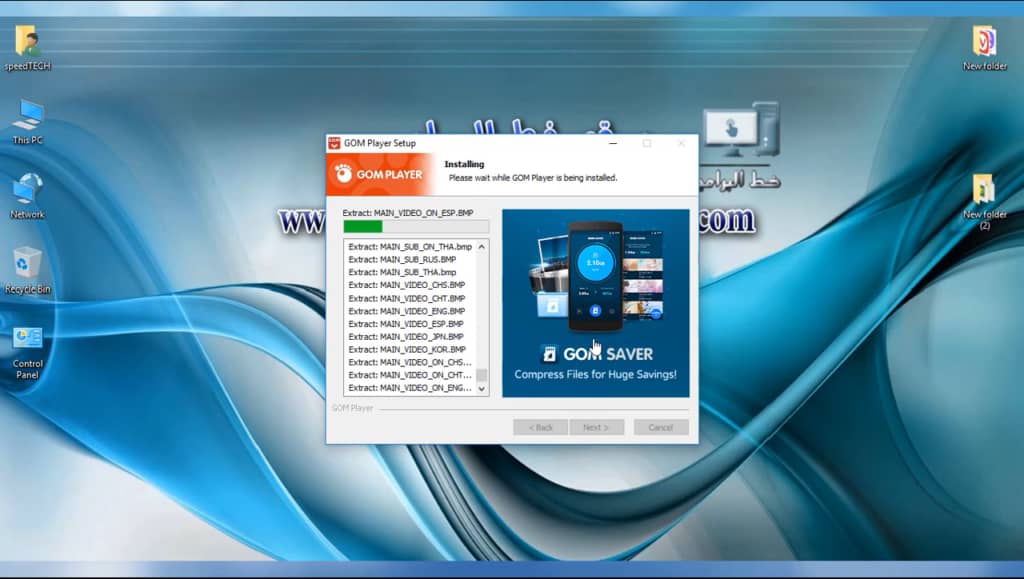Click the GOM Player Setup title bar icon
1024x579 pixels.
click(x=335, y=143)
